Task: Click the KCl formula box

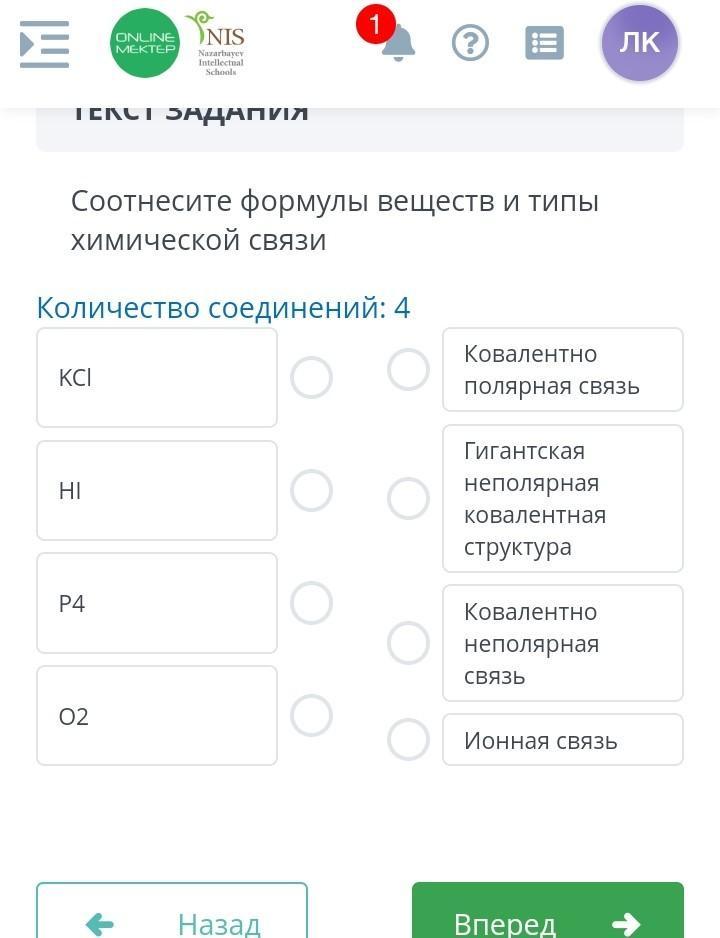Action: point(157,378)
